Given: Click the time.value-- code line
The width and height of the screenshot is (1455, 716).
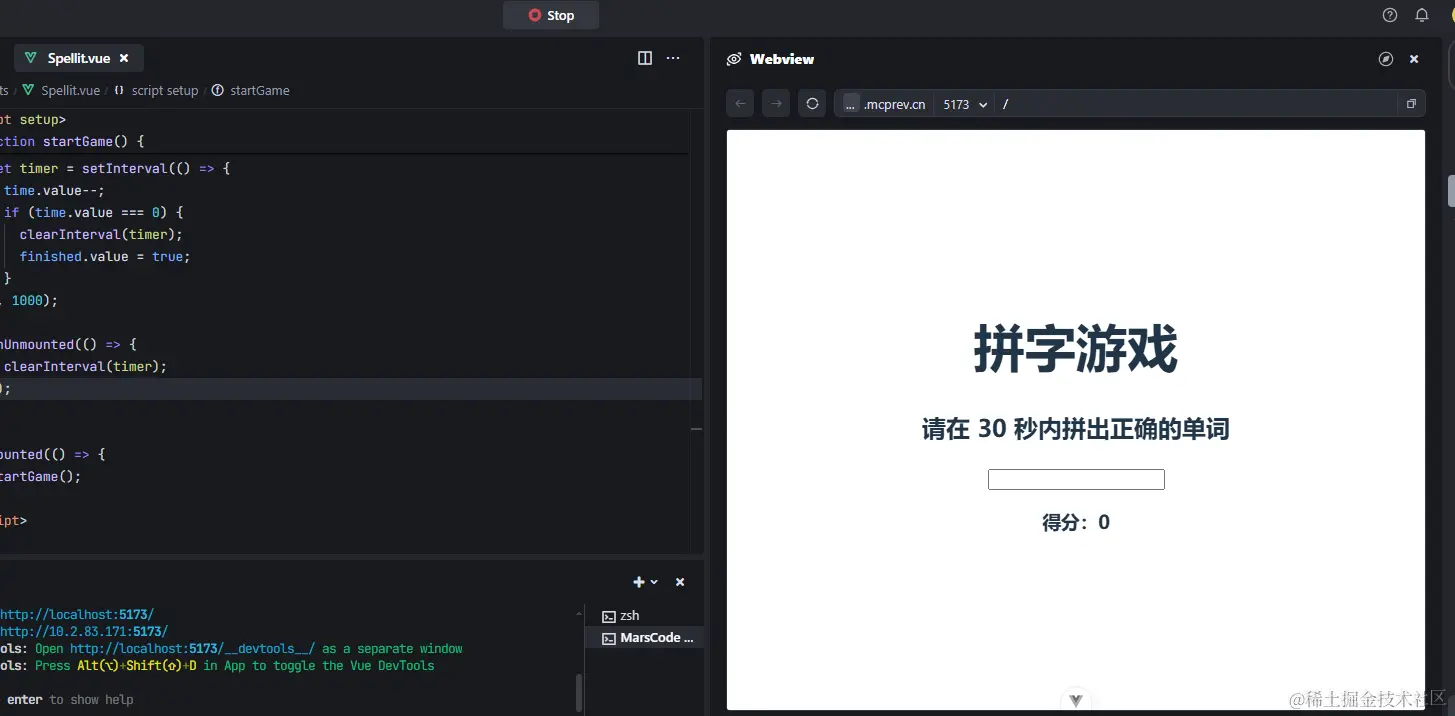Looking at the screenshot, I should coord(54,190).
